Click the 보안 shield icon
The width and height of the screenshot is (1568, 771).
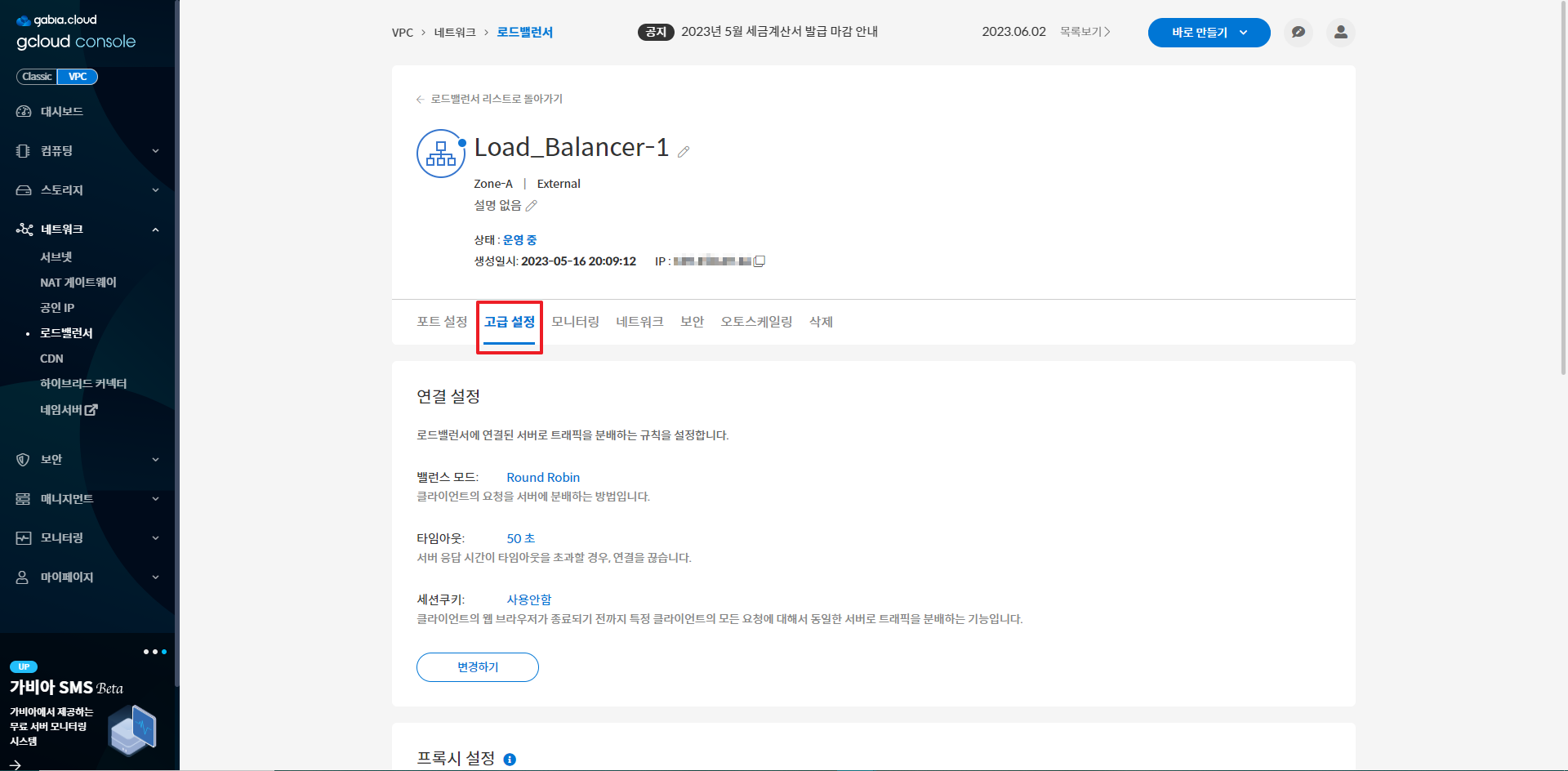pos(23,460)
